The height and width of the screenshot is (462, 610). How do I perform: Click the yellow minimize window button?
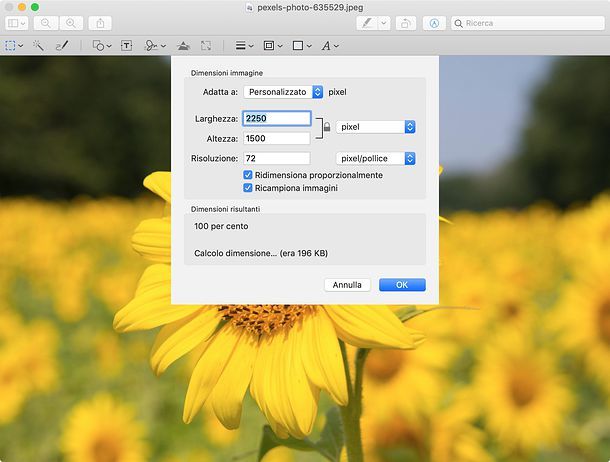pyautogui.click(x=22, y=7)
